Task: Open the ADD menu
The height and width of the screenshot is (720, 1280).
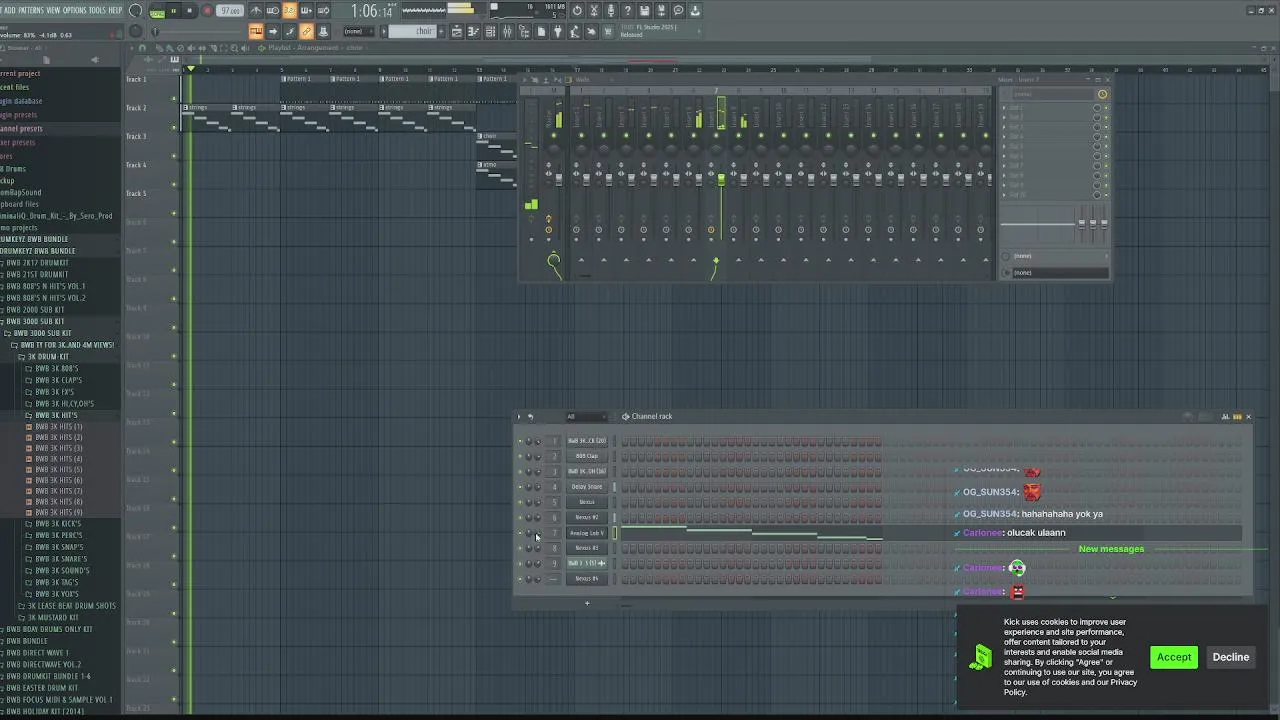Action: (10, 10)
